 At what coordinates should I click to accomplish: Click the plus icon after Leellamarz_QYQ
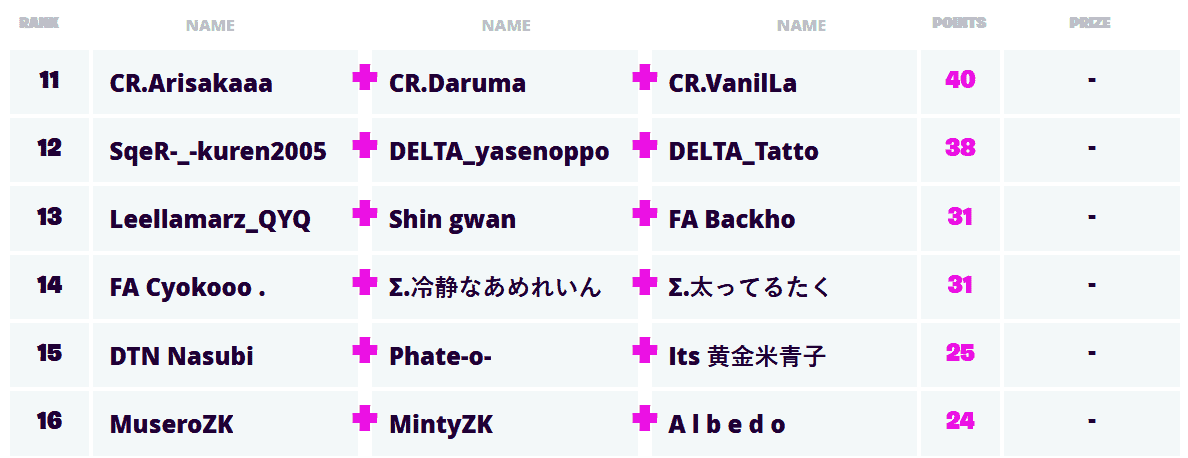[x=365, y=214]
